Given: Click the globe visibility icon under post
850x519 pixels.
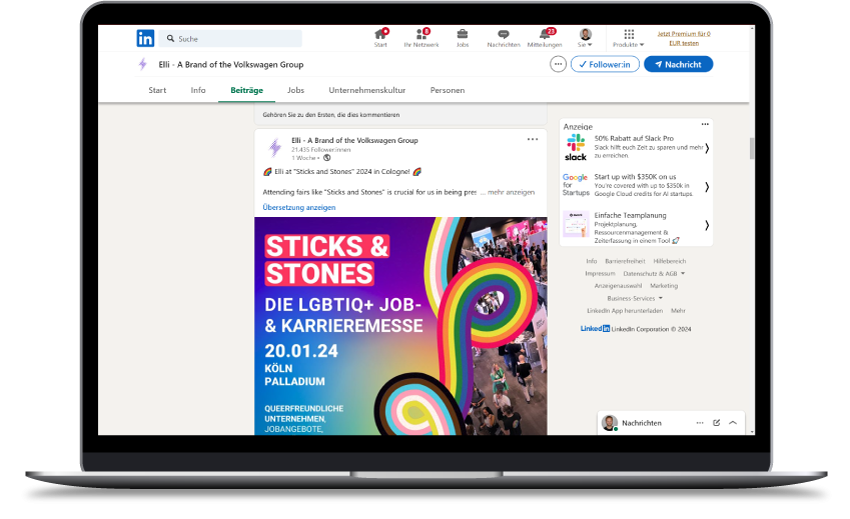Looking at the screenshot, I should (327, 158).
